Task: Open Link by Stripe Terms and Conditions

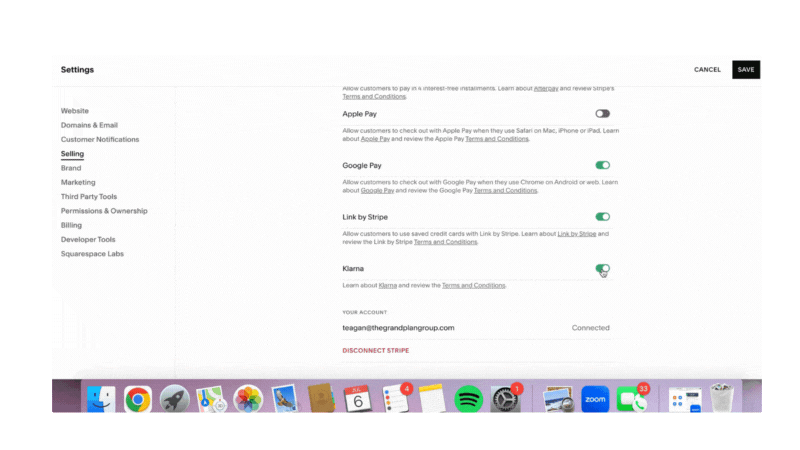Action: click(445, 242)
